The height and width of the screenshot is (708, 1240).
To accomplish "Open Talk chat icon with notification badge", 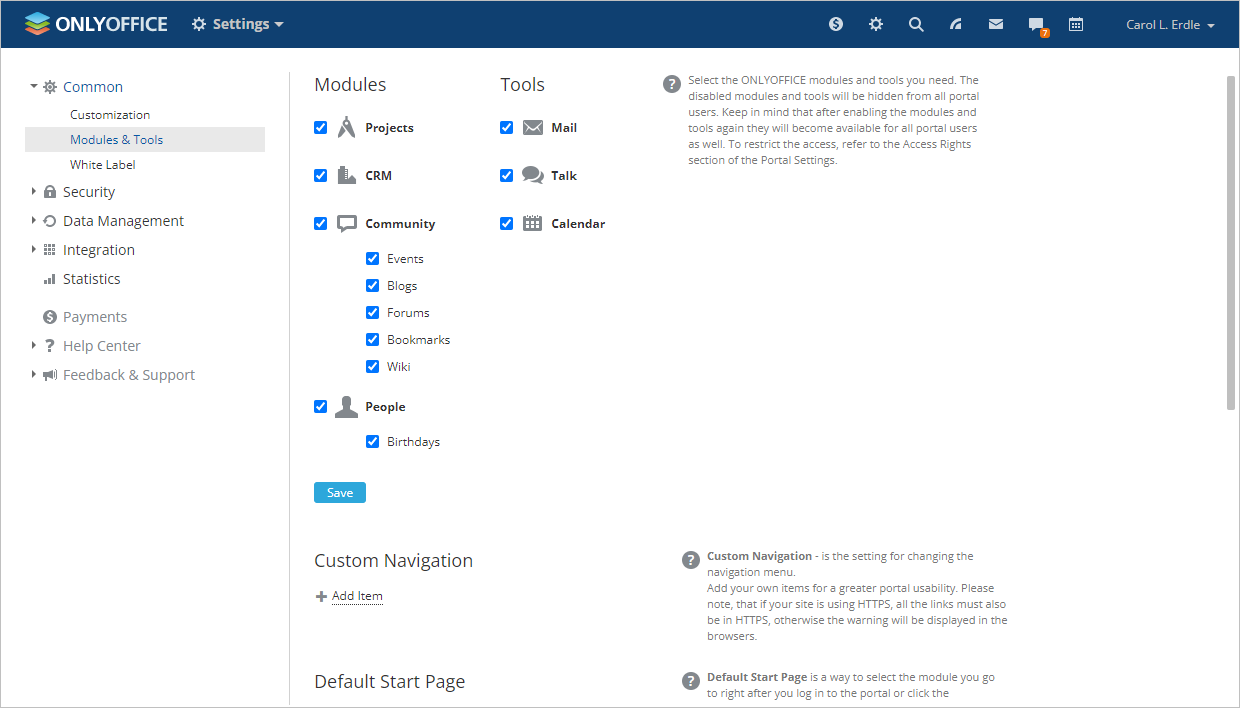I will pos(1037,25).
